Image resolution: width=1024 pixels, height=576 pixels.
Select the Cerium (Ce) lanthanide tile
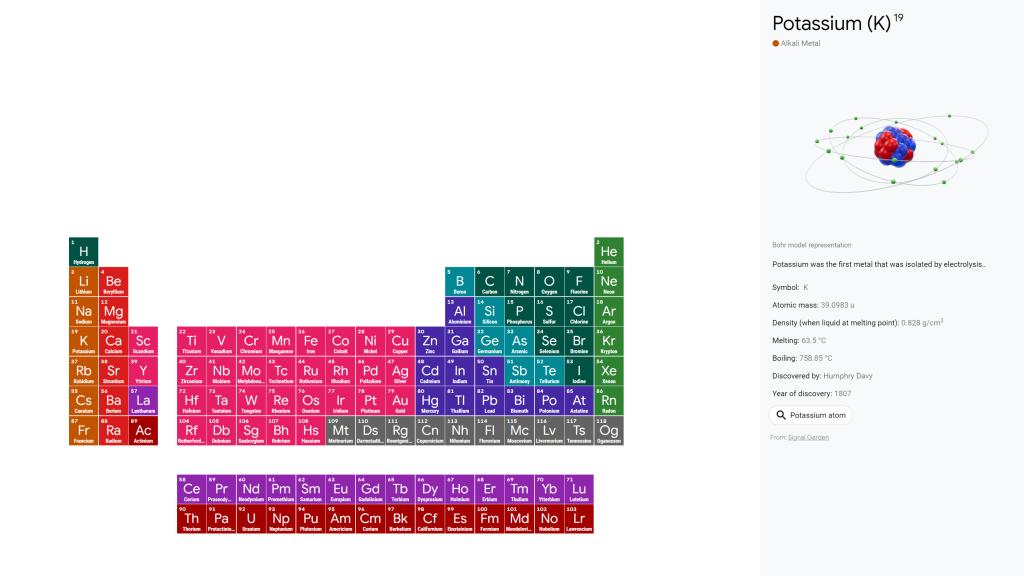(x=191, y=489)
